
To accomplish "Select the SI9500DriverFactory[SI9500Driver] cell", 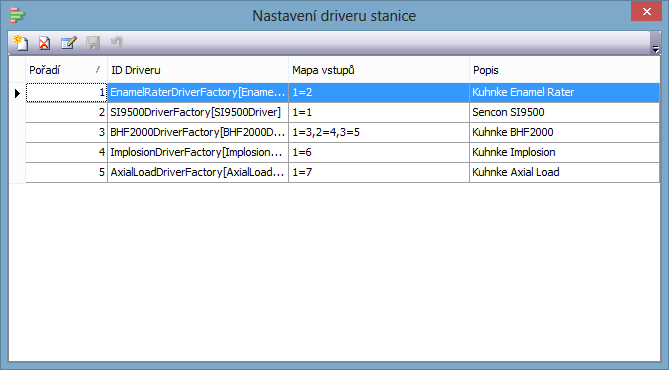I will pyautogui.click(x=198, y=113).
